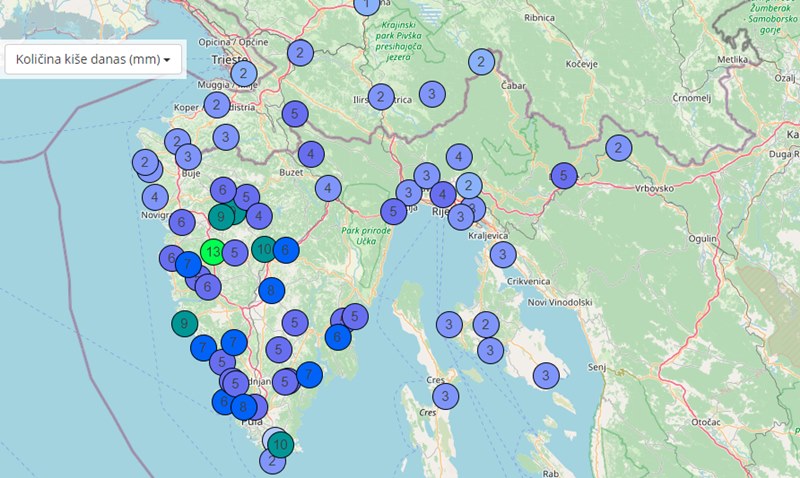Click the Park prirode Učka map label
This screenshot has height=478, width=800.
tap(363, 236)
